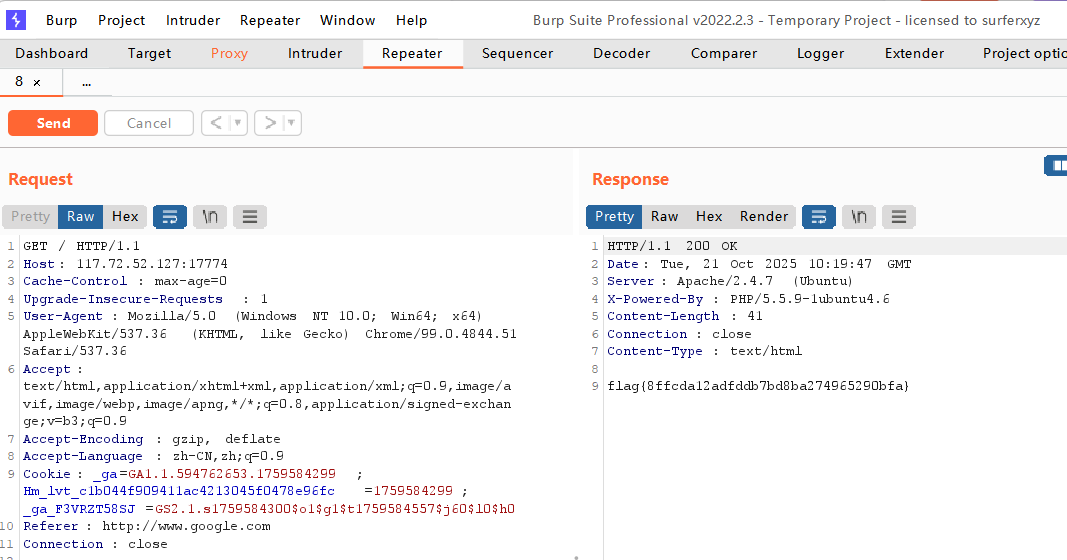Open the Help menu
Viewport: 1067px width, 560px height.
[x=411, y=20]
